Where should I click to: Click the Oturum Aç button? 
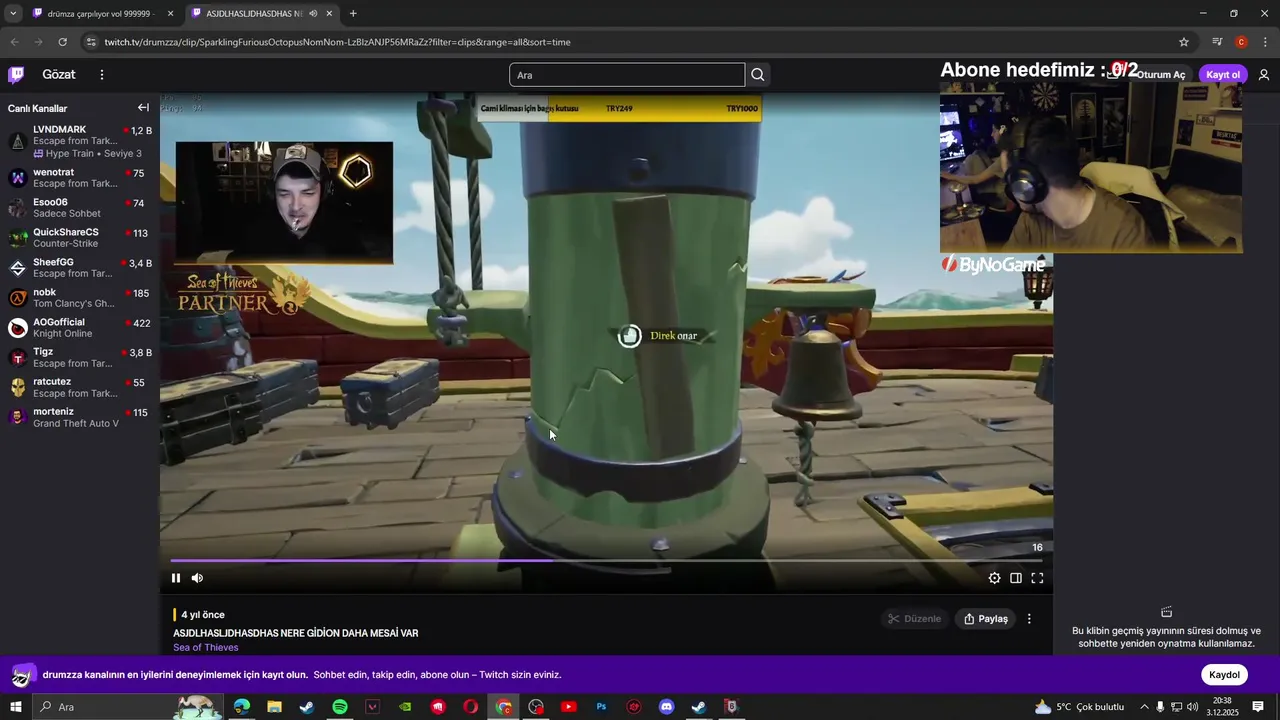point(1160,75)
